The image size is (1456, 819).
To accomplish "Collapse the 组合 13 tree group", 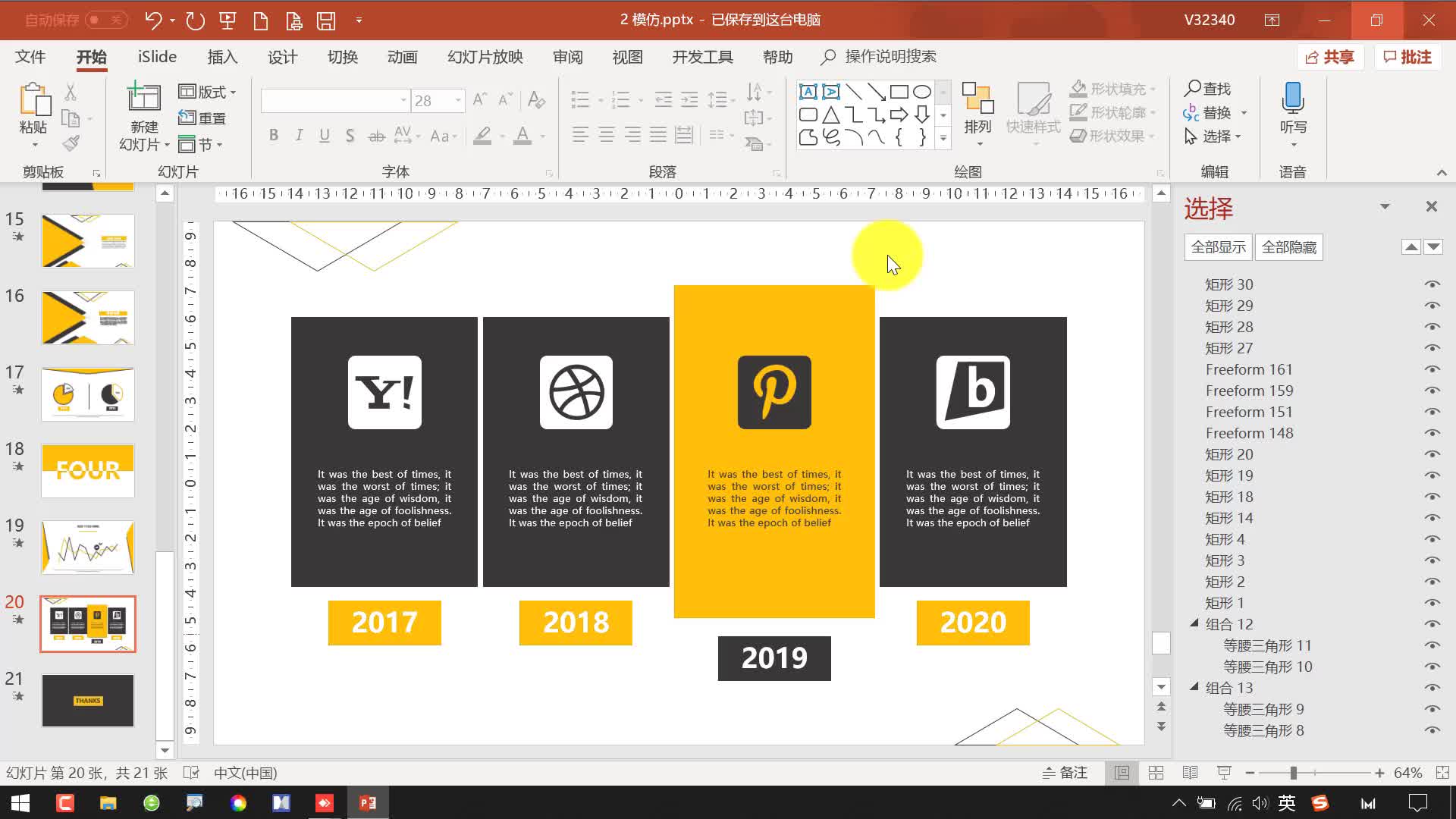I will (x=1194, y=687).
